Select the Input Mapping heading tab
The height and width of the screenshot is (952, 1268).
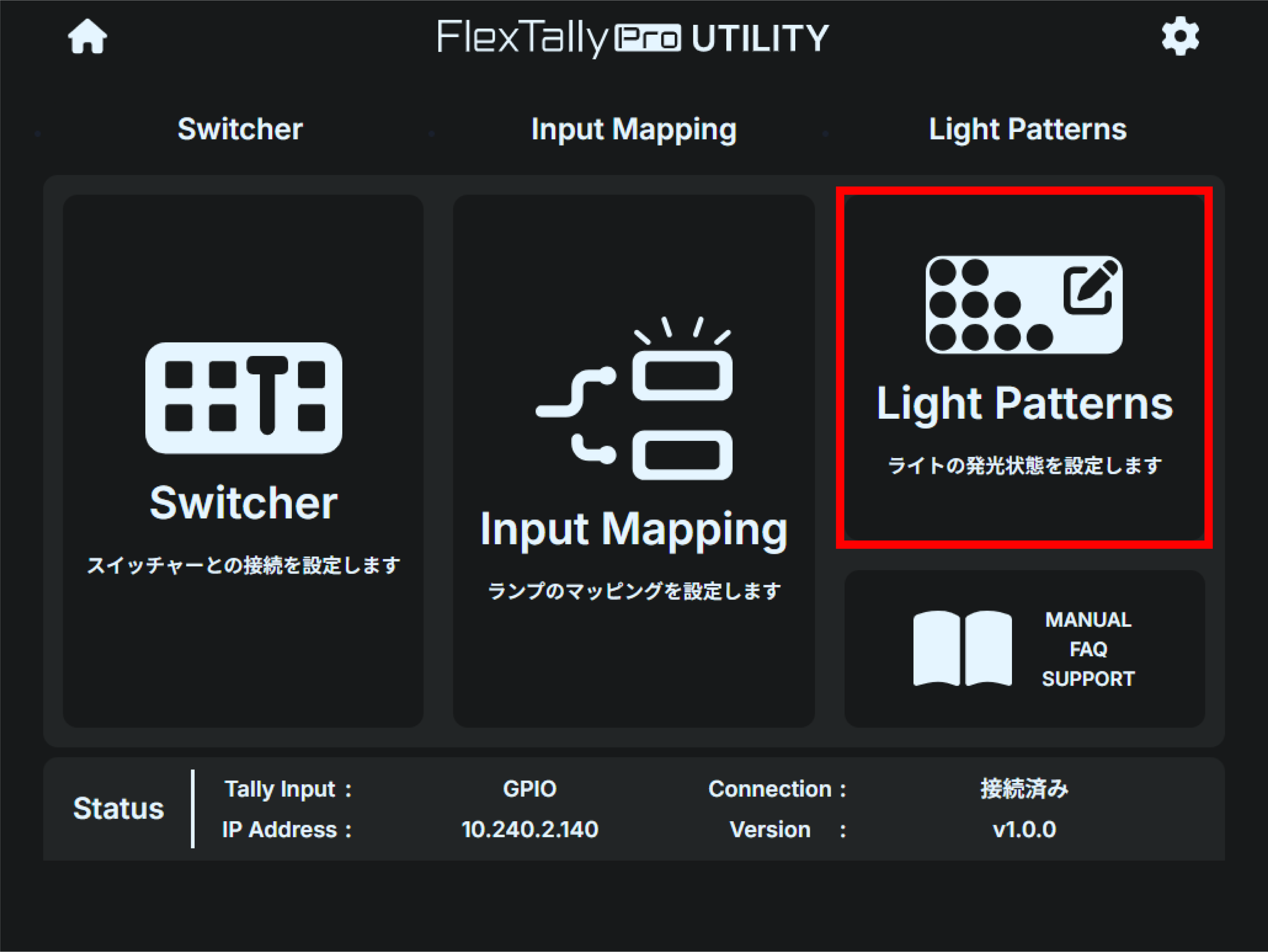tap(633, 129)
